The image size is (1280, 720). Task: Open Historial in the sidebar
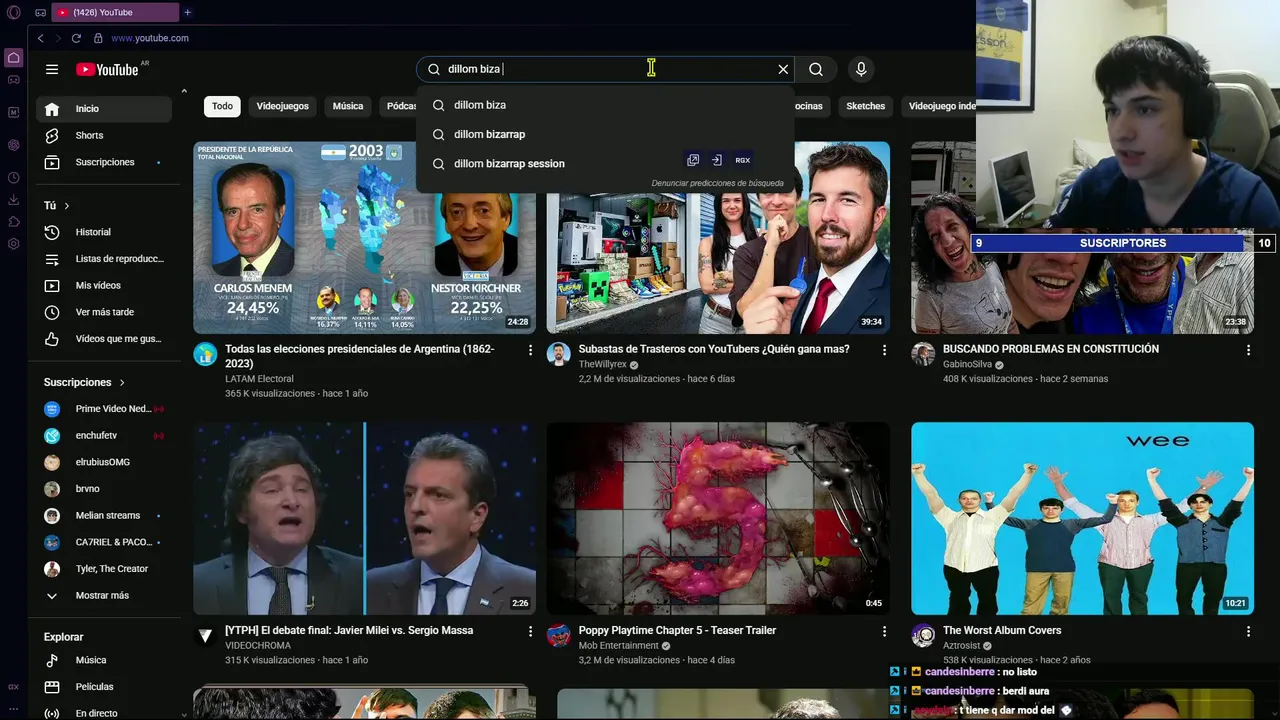pyautogui.click(x=104, y=232)
